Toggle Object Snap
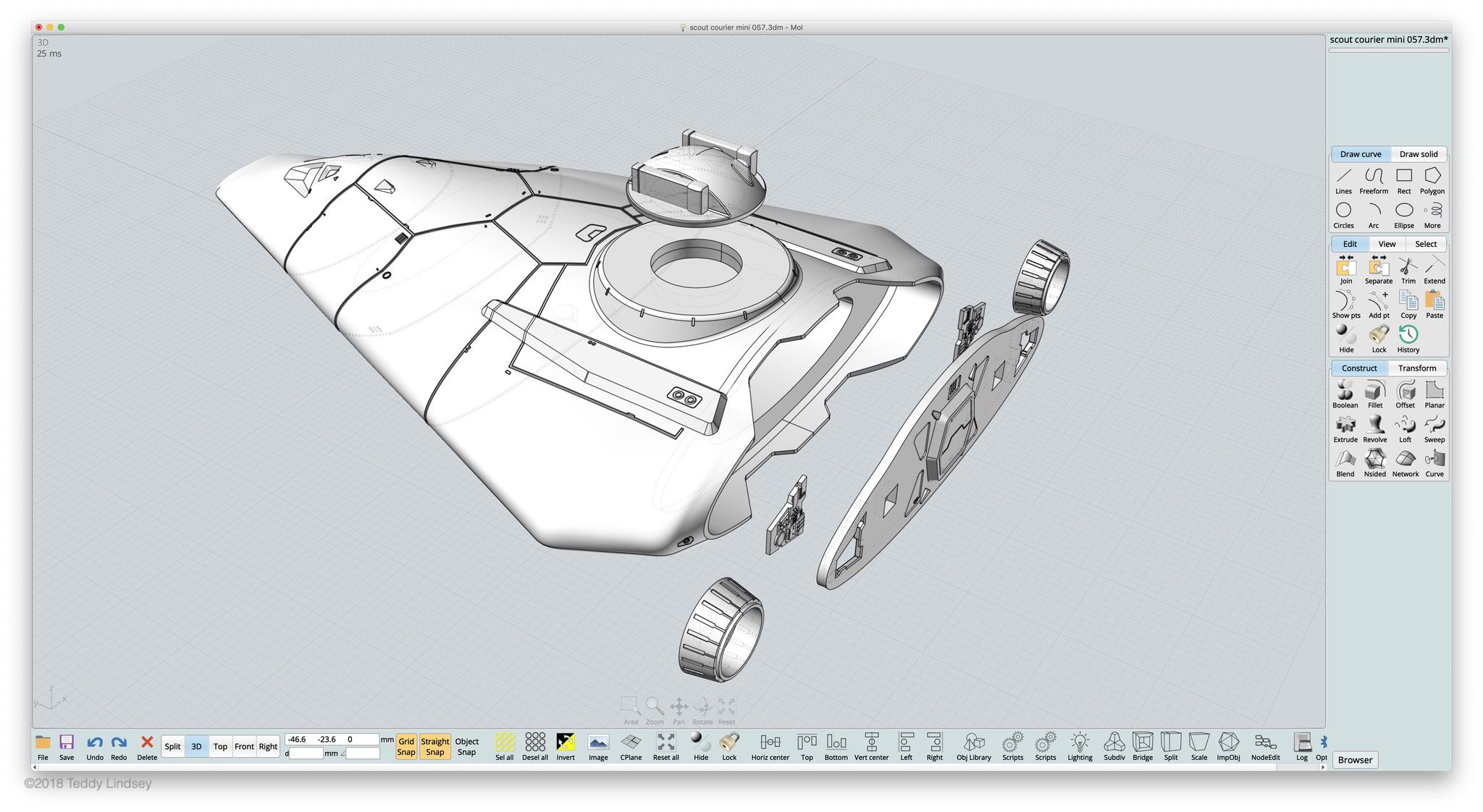1483x812 pixels. pyautogui.click(x=467, y=747)
